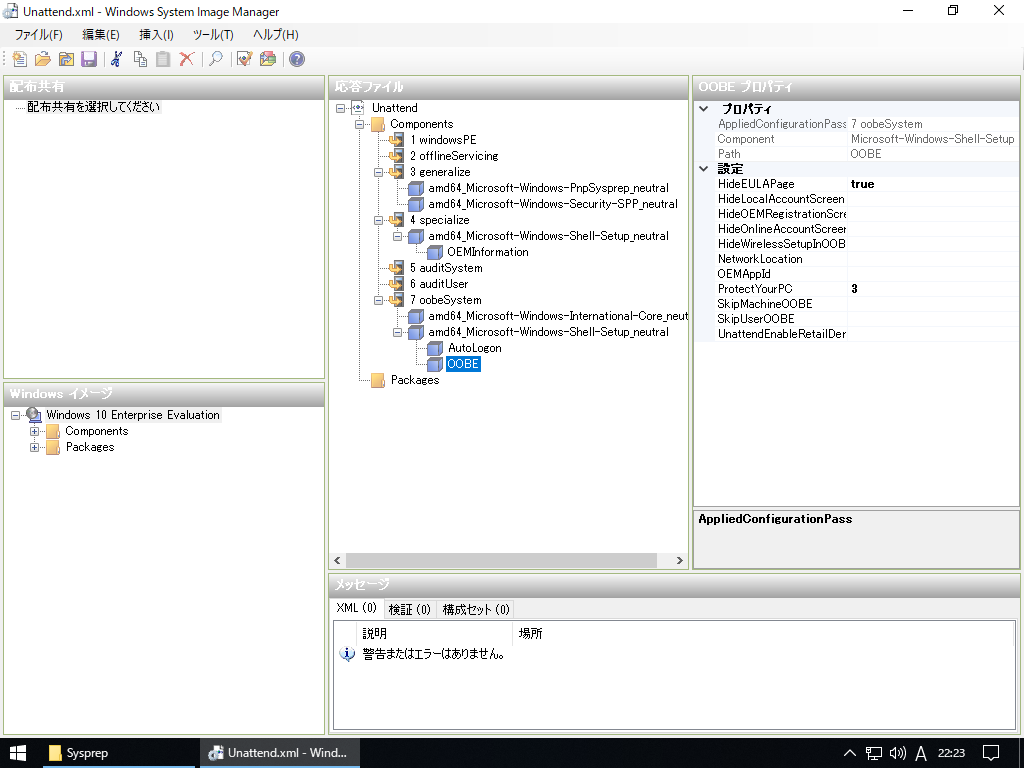Collapse the 3 generalize pass
This screenshot has width=1024, height=768.
pyautogui.click(x=378, y=172)
